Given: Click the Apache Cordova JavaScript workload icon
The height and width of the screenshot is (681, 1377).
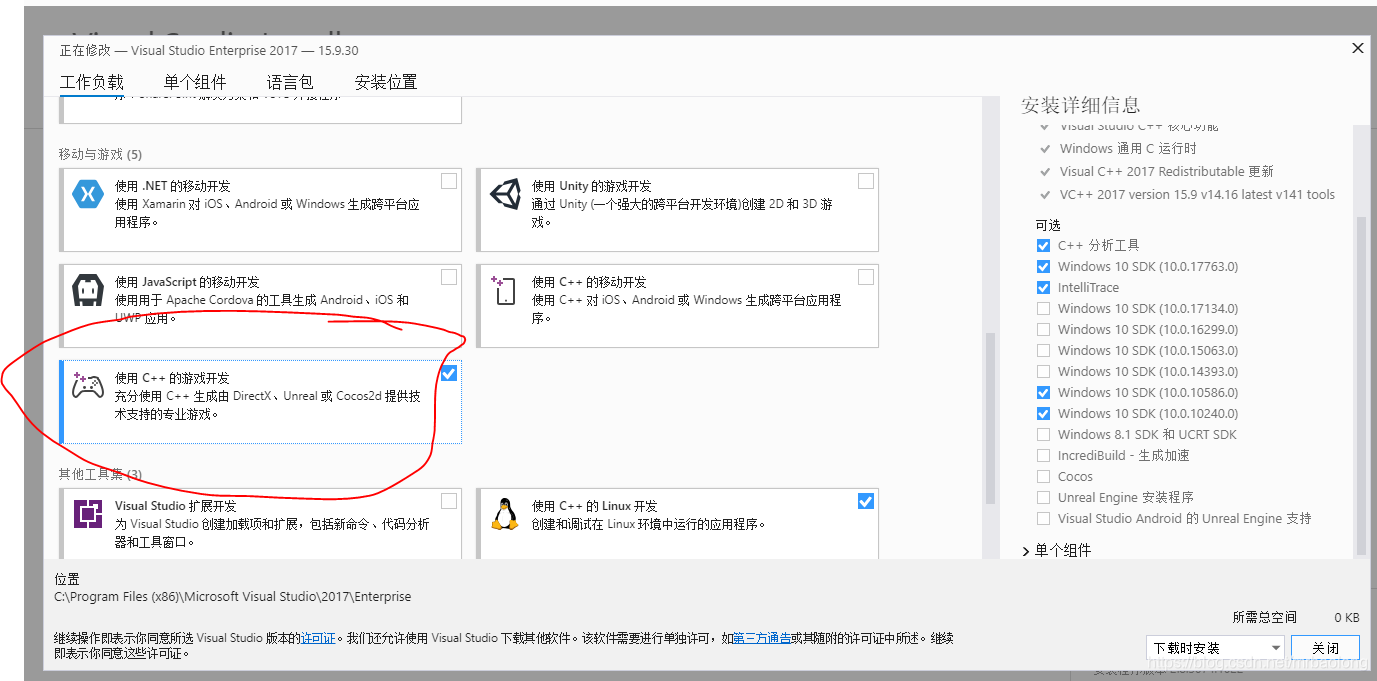Looking at the screenshot, I should (89, 290).
